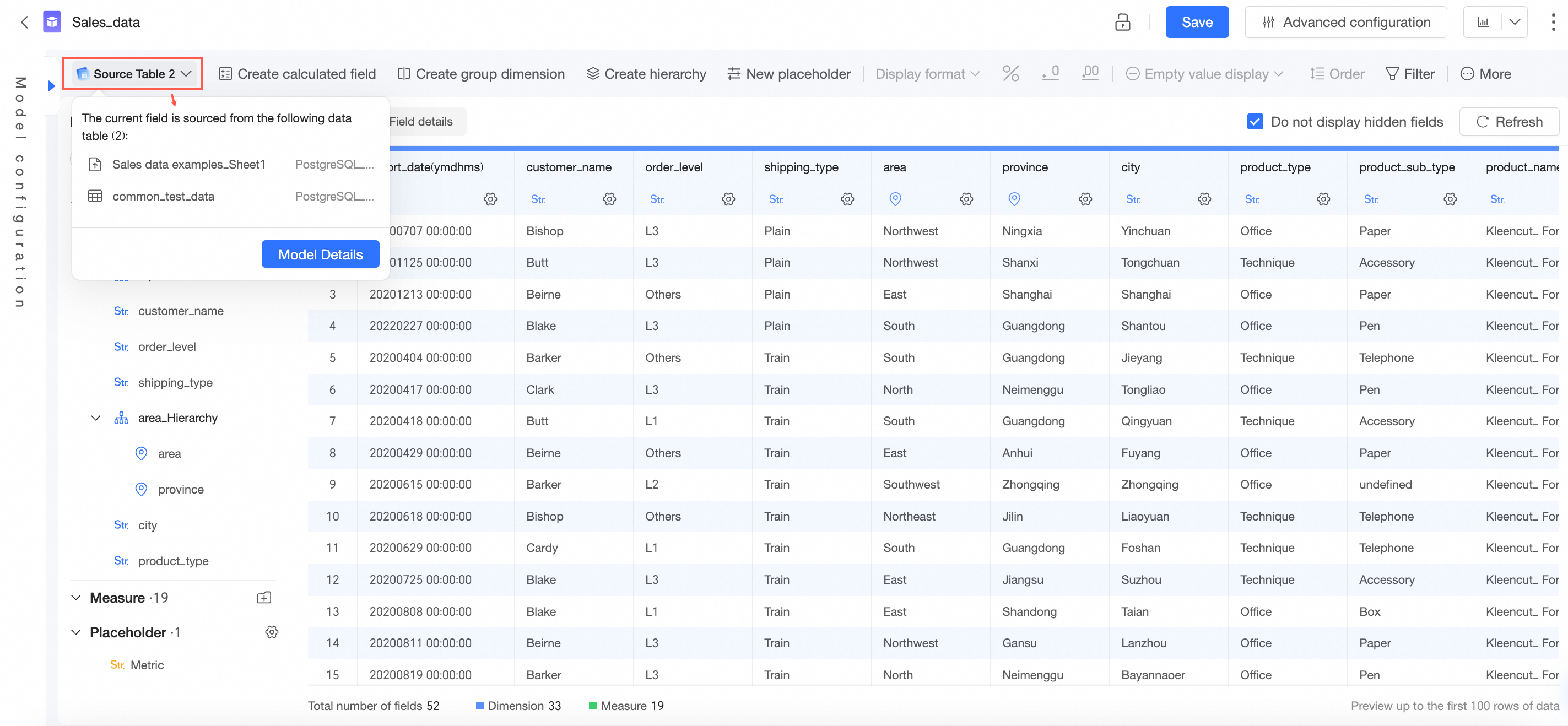
Task: Collapse the Measure section
Action: coord(76,598)
